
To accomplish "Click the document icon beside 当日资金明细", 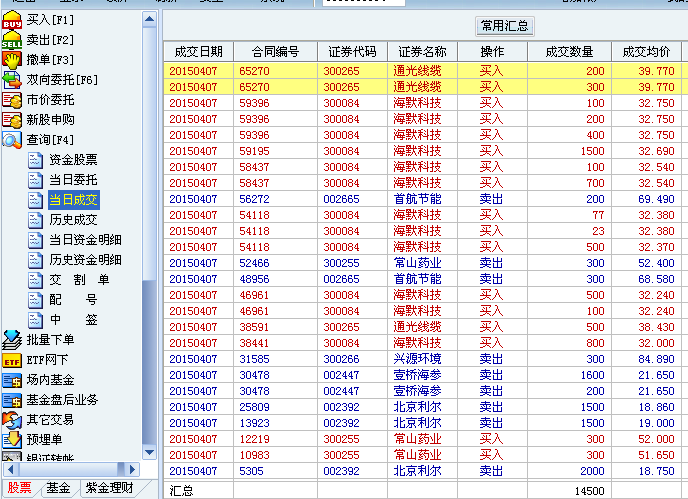I will (35, 240).
